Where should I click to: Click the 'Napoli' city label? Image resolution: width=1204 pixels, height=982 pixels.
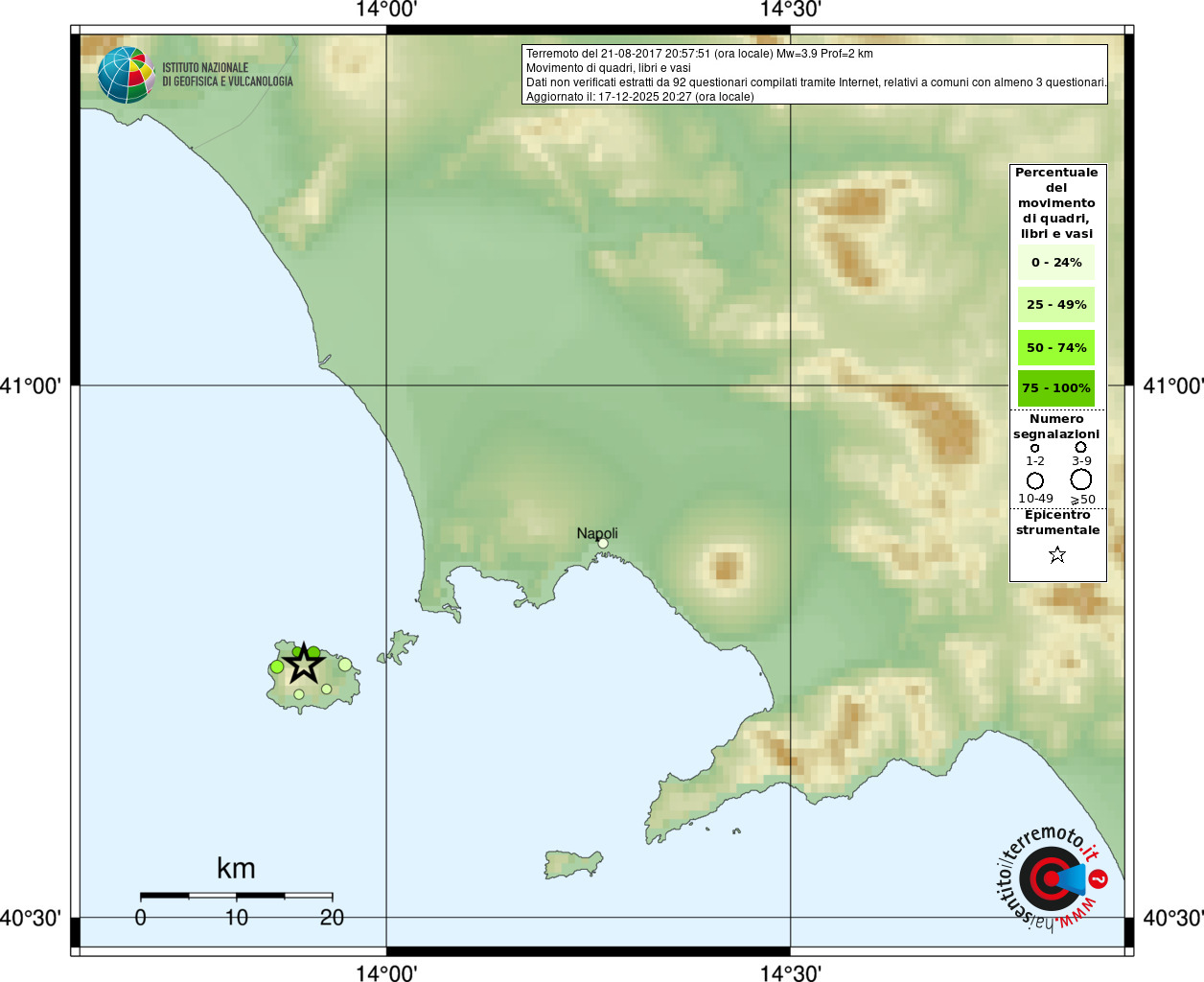point(597,533)
